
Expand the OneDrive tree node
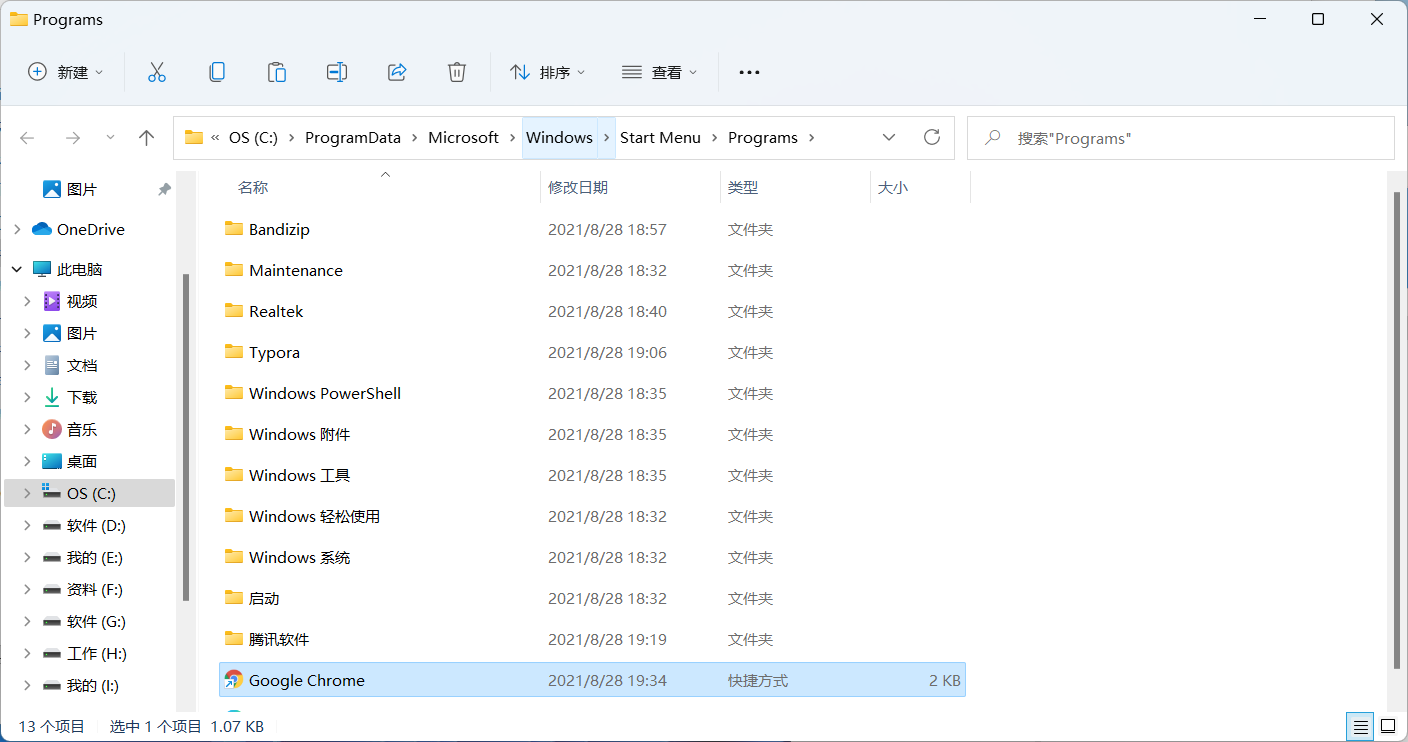click(17, 229)
